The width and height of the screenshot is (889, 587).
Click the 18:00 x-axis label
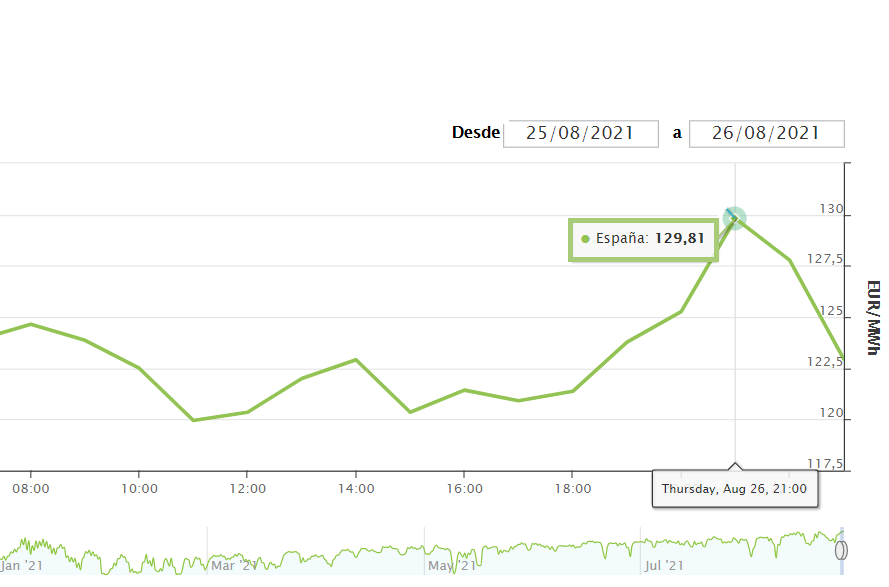573,489
